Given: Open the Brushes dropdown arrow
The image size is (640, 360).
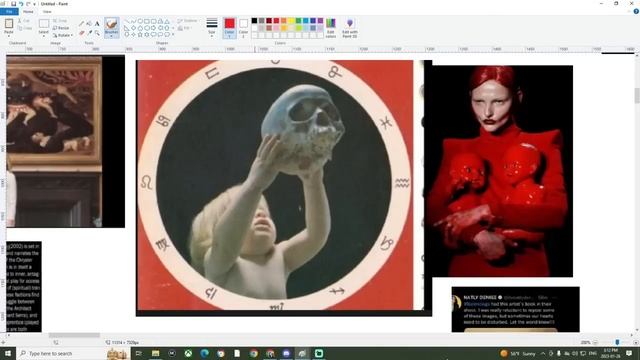Looking at the screenshot, I should [x=111, y=36].
